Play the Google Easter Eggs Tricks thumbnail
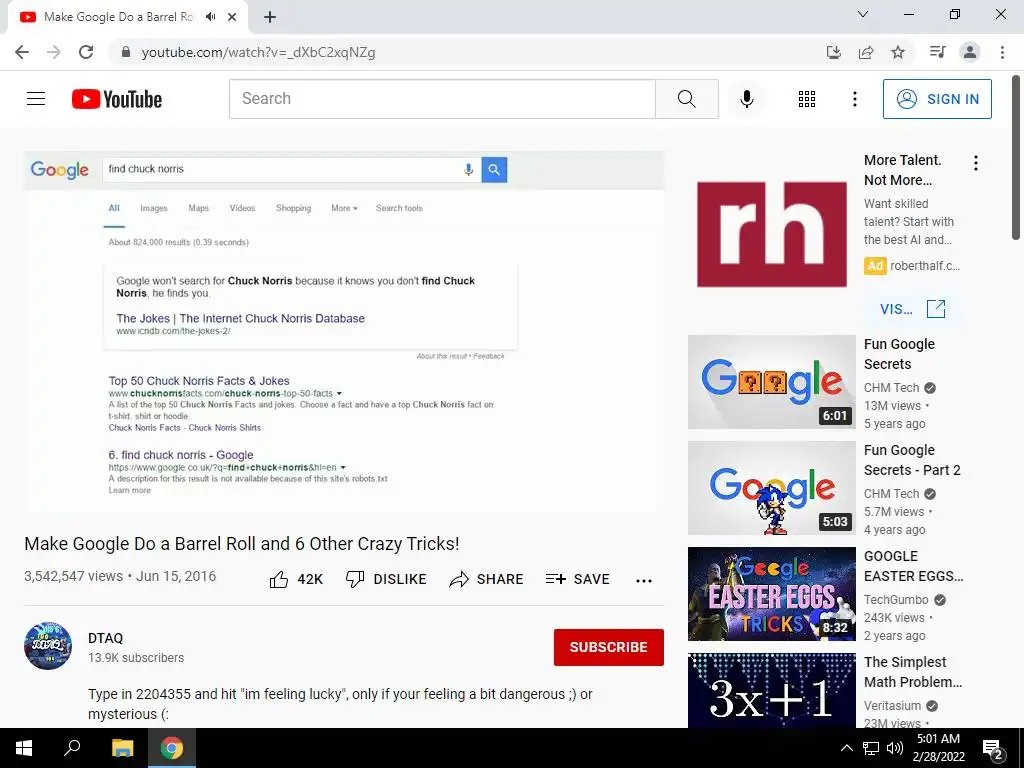This screenshot has width=1024, height=768. [x=771, y=594]
